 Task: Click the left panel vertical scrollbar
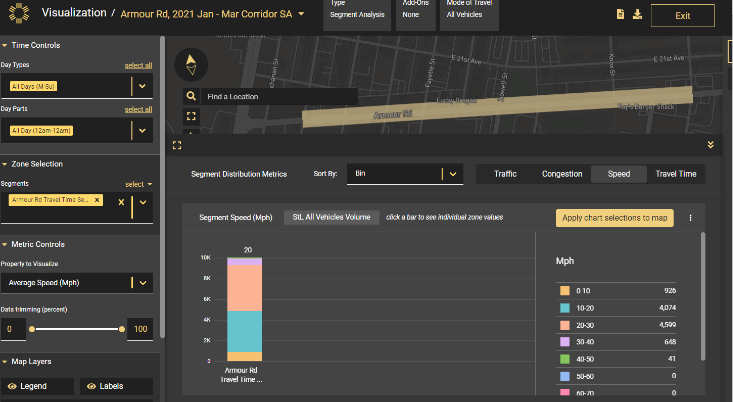coord(162,187)
